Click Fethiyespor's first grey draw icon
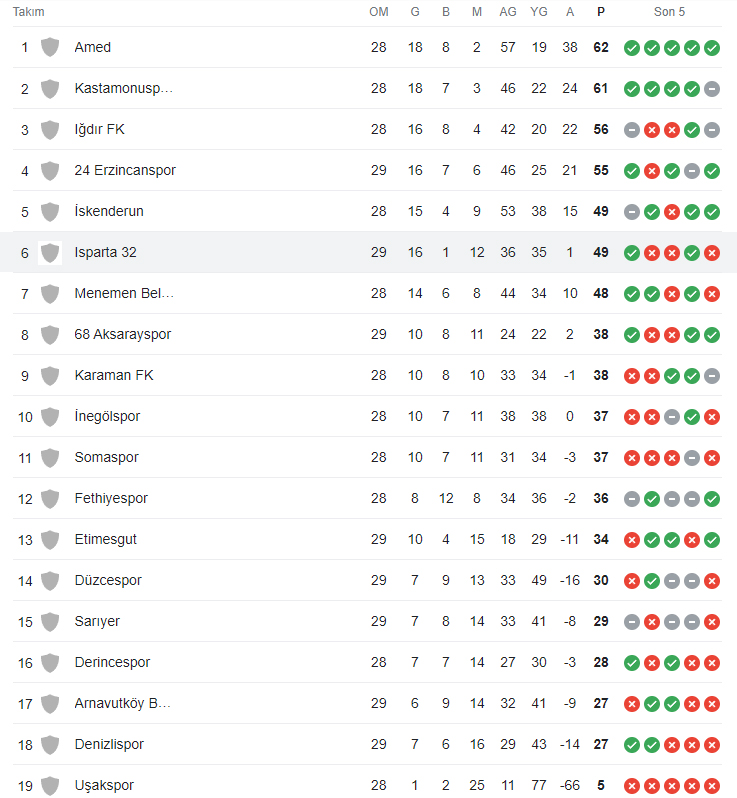 pos(632,499)
